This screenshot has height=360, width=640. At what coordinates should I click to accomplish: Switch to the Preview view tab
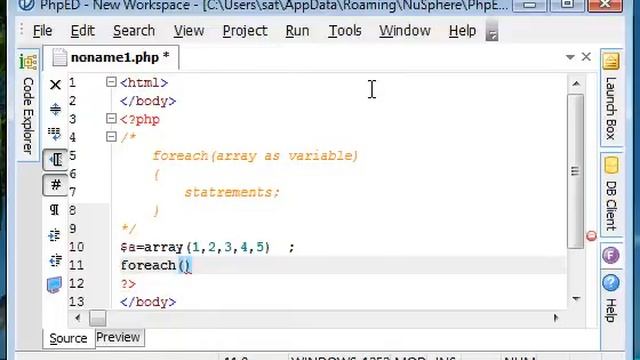point(118,337)
